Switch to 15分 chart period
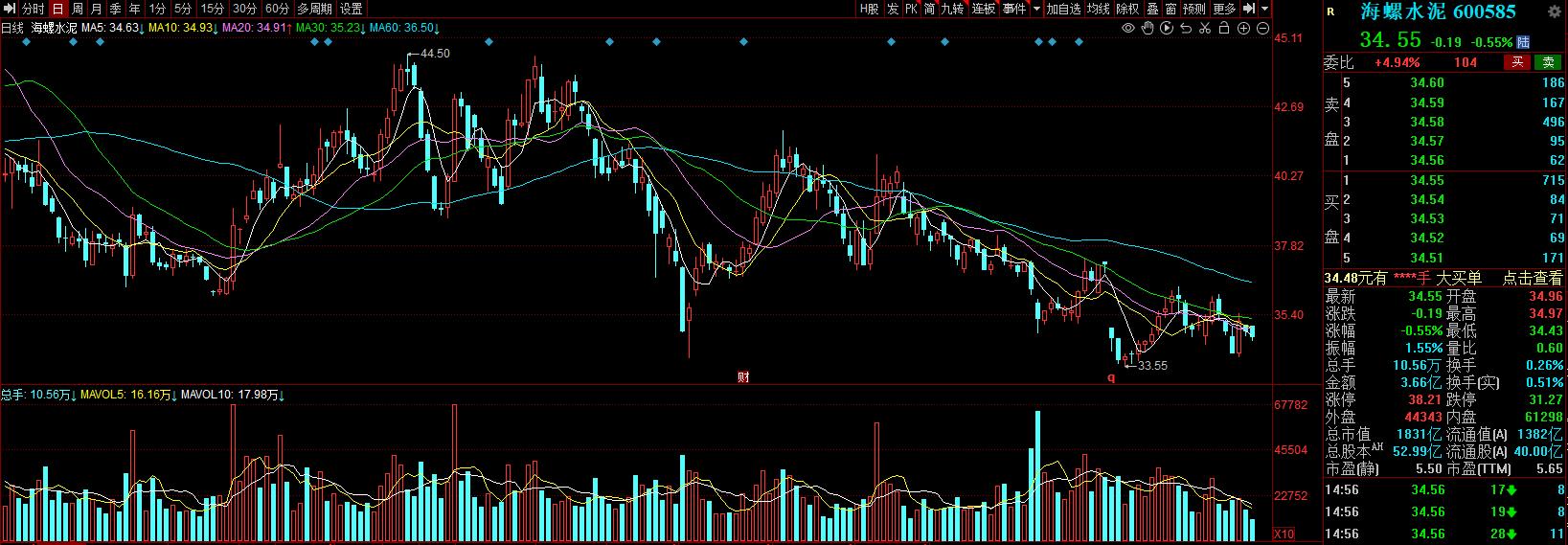 pyautogui.click(x=213, y=9)
